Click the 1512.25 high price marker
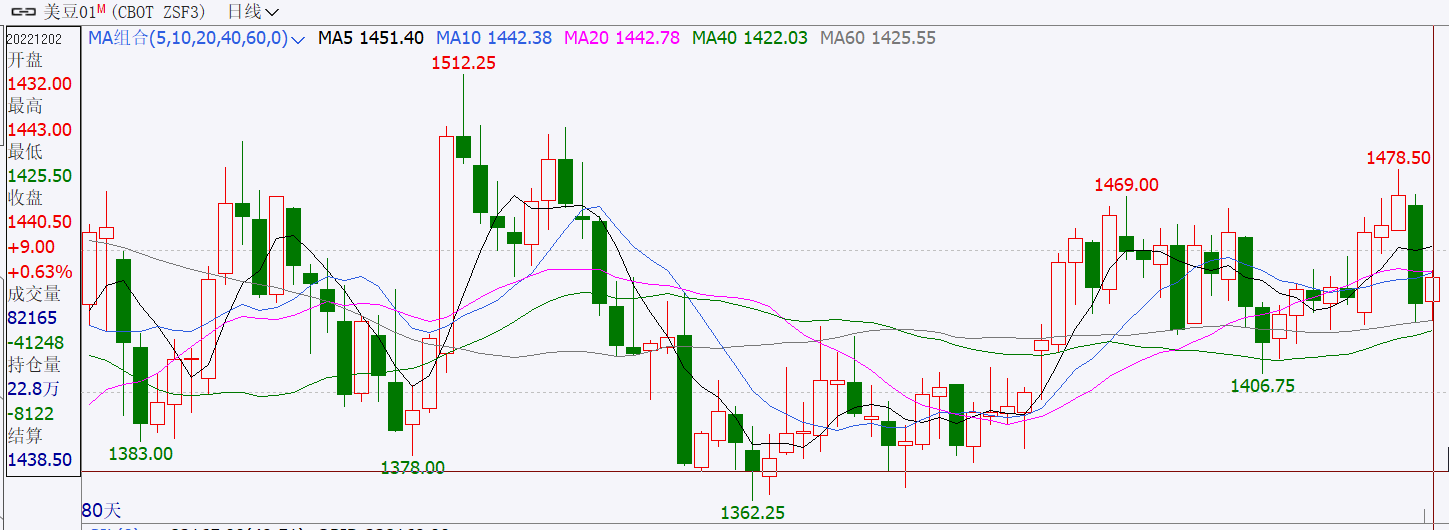The height and width of the screenshot is (530, 1449). [x=464, y=63]
